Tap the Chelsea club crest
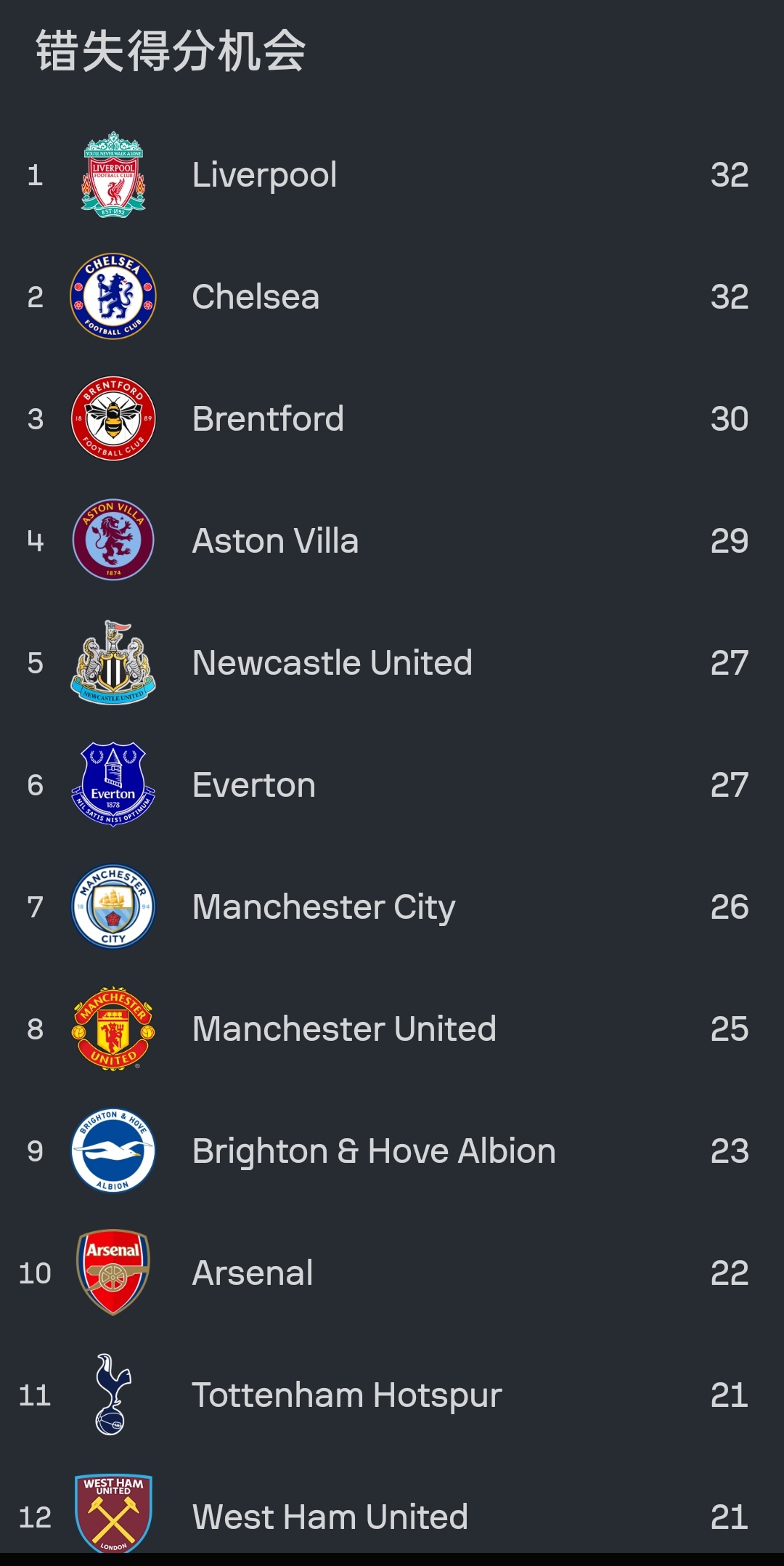This screenshot has height=1566, width=784. pos(113,296)
